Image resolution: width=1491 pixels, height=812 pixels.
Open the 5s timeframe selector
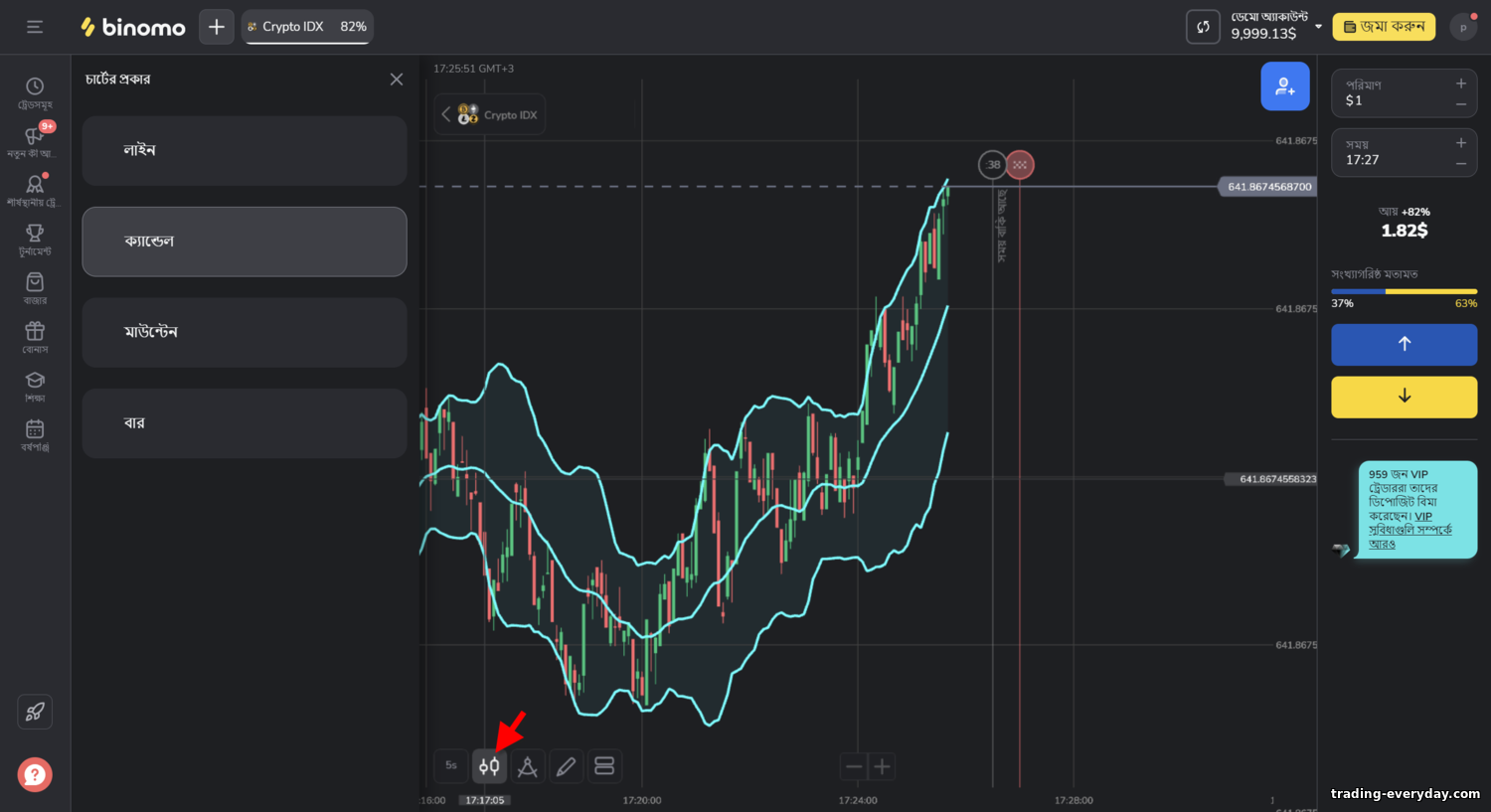pos(451,766)
